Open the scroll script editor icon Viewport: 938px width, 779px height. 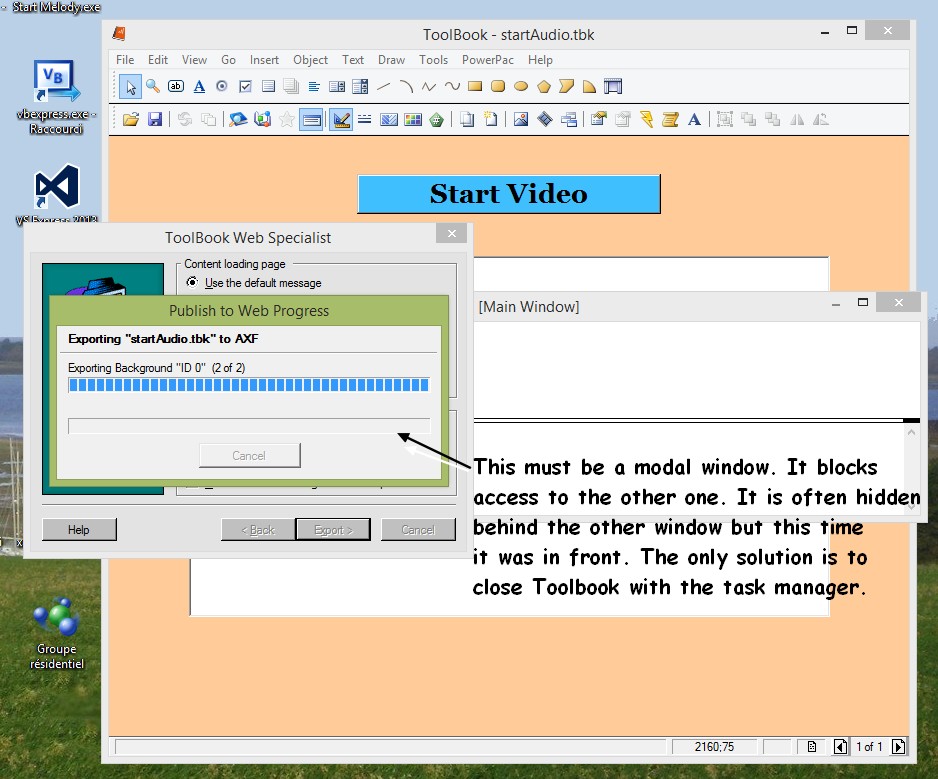(x=670, y=120)
